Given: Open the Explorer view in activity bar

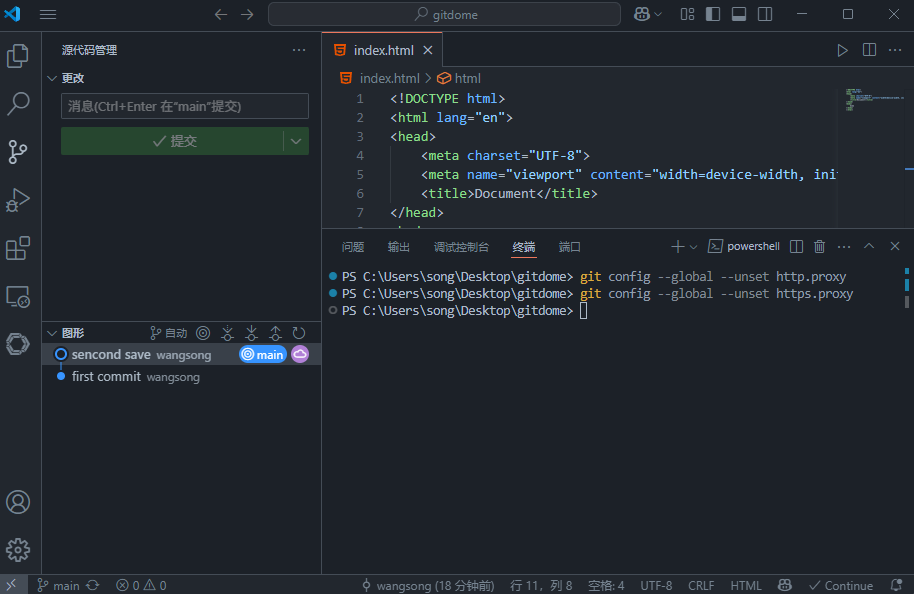Looking at the screenshot, I should pos(18,56).
